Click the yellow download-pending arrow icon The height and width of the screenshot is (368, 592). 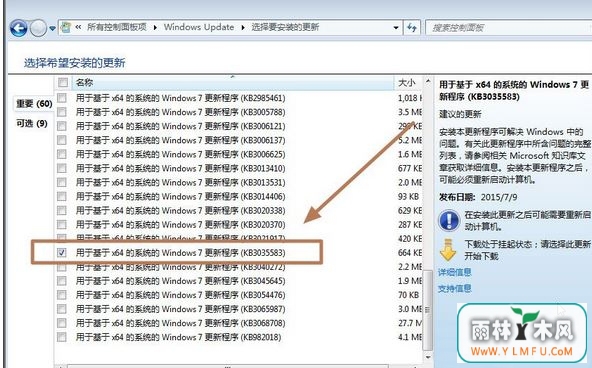click(448, 250)
